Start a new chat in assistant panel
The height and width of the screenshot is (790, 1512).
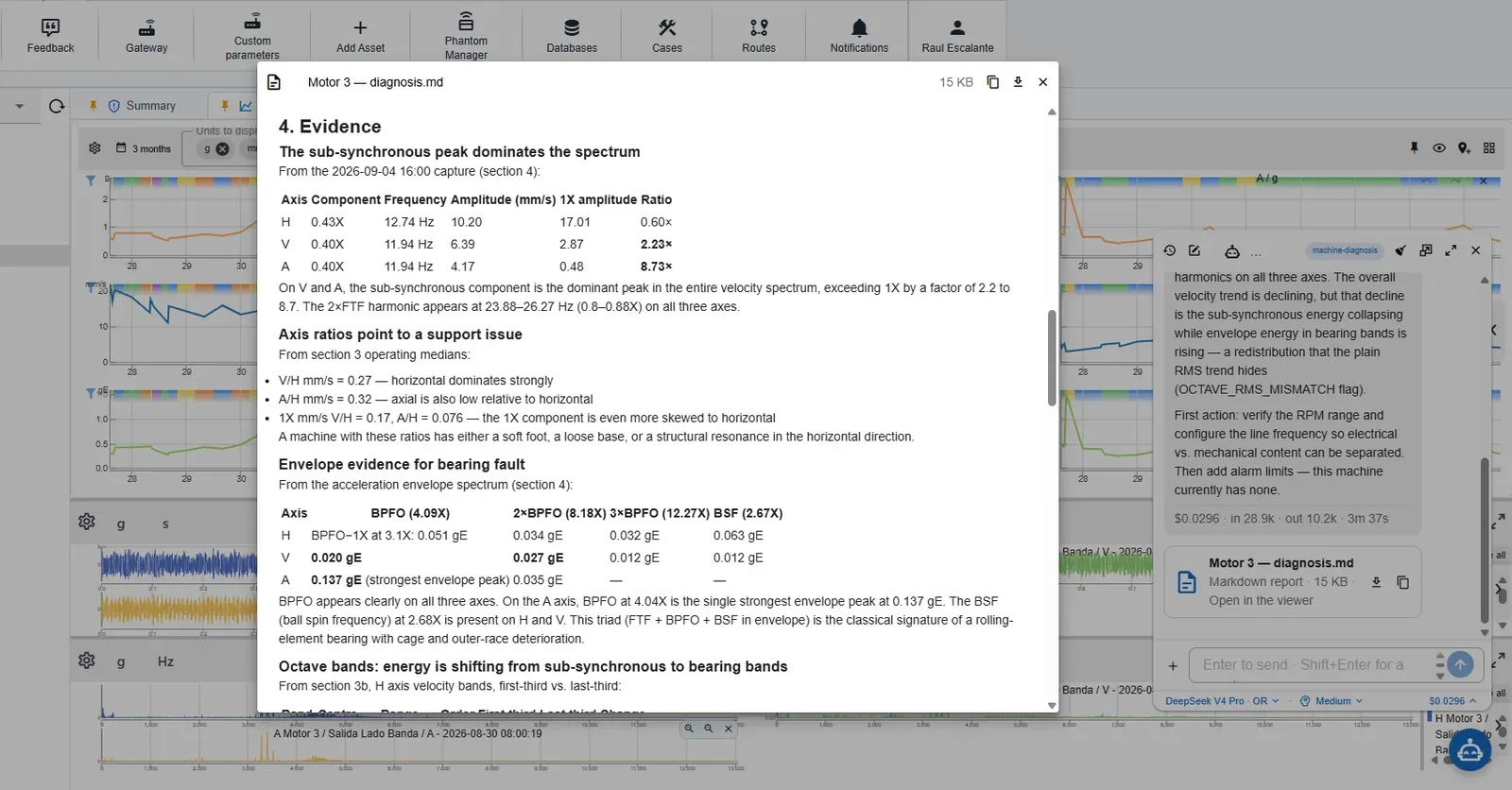coord(1194,250)
